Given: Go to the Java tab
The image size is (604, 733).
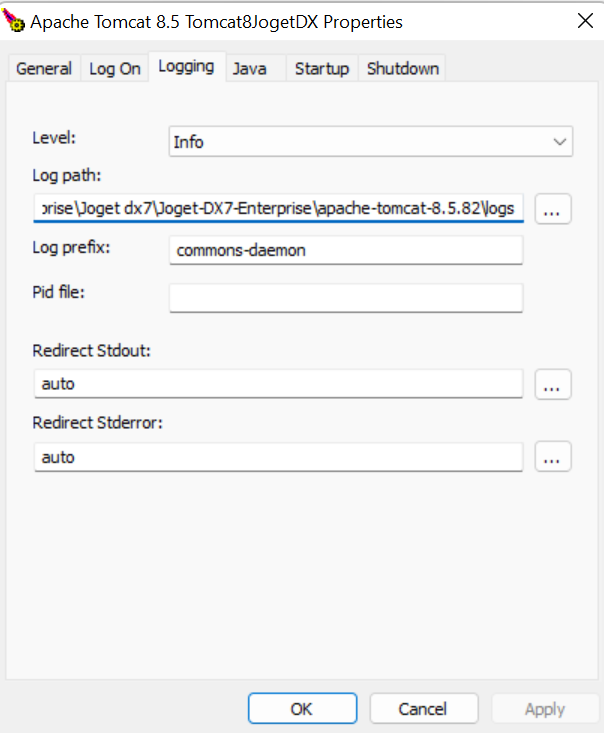Looking at the screenshot, I should 249,68.
